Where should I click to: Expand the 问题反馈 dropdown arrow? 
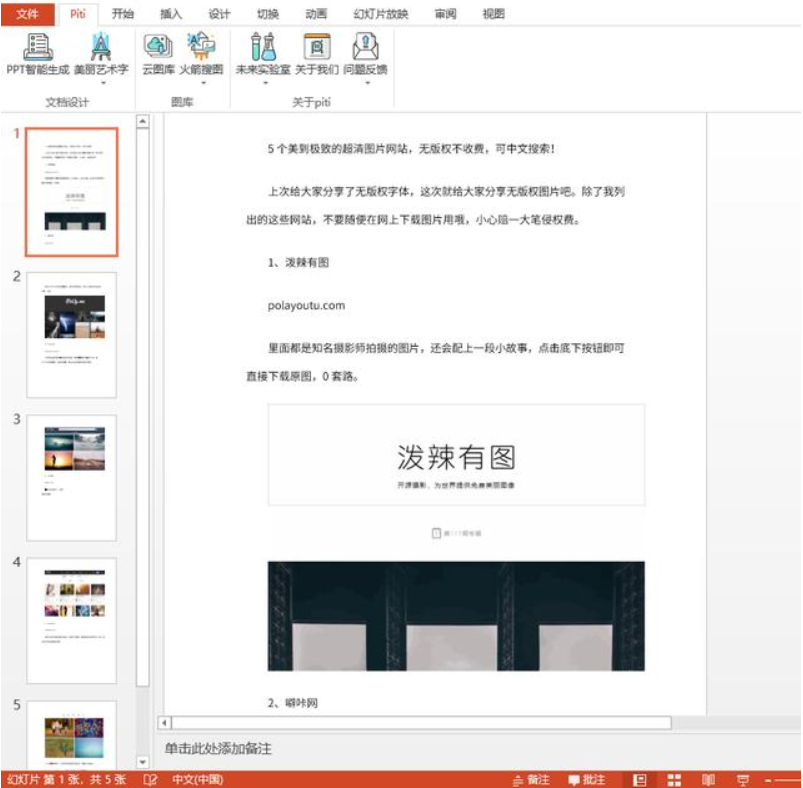(x=367, y=82)
